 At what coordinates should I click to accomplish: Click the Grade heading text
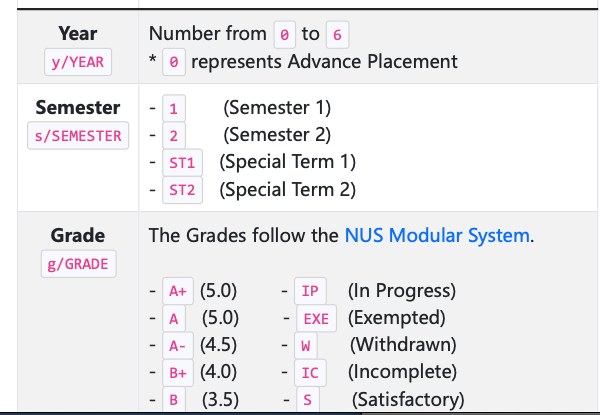(78, 235)
